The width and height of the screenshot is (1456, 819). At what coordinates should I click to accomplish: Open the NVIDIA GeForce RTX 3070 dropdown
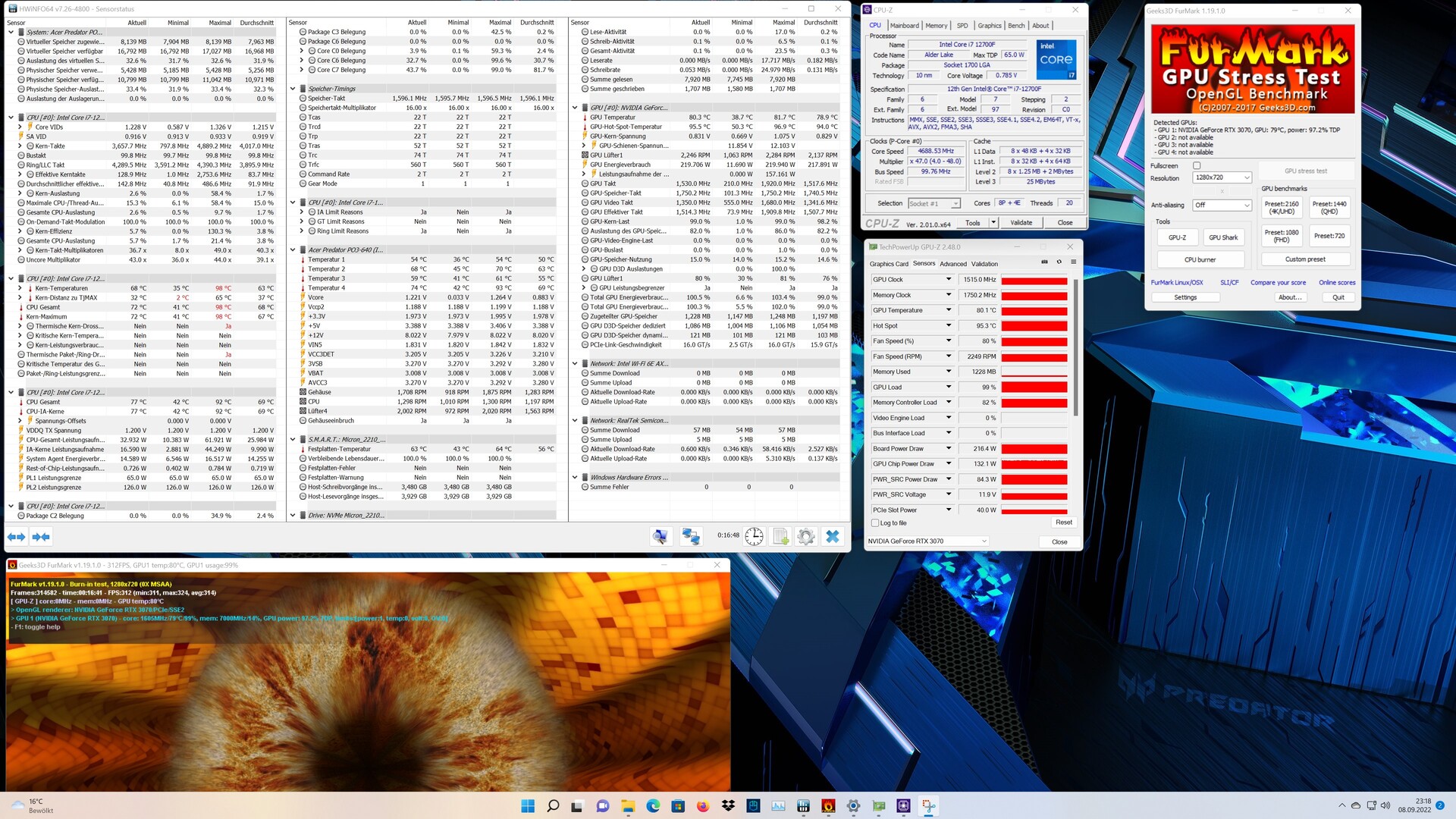pos(927,541)
